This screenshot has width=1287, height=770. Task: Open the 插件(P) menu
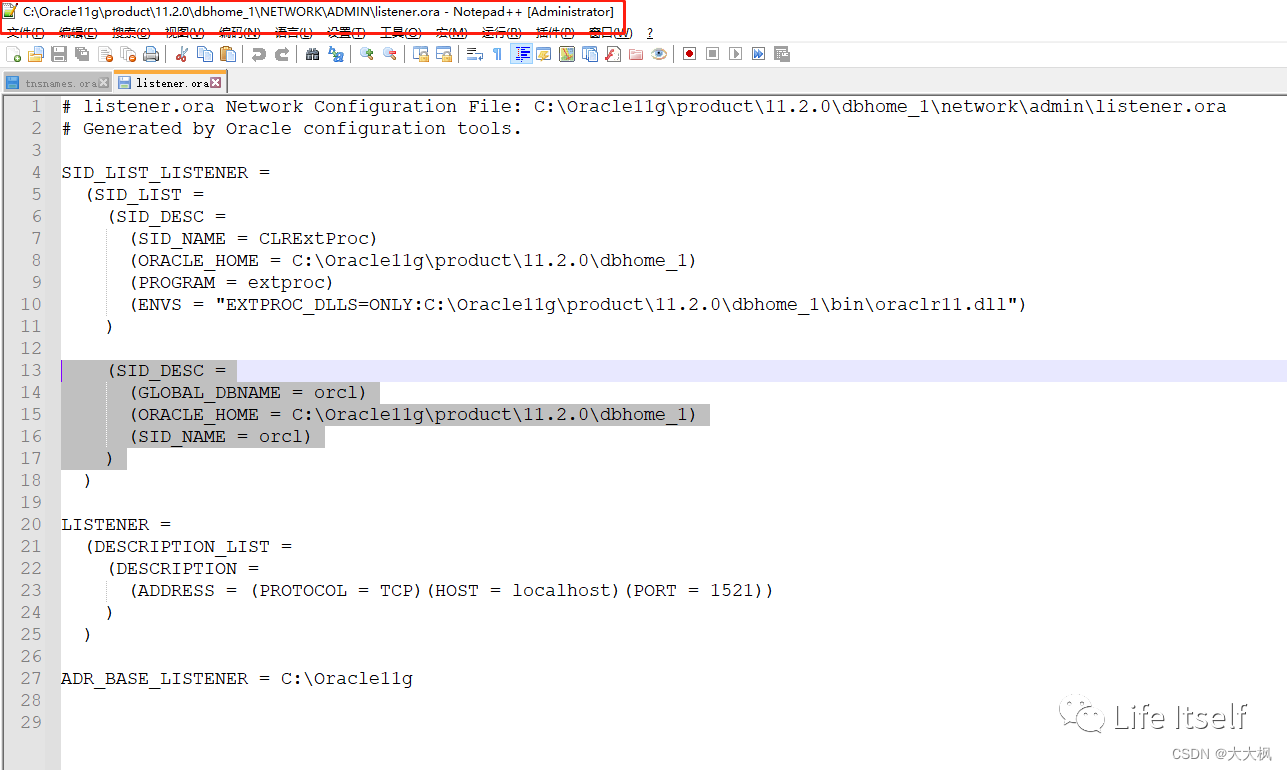[555, 33]
